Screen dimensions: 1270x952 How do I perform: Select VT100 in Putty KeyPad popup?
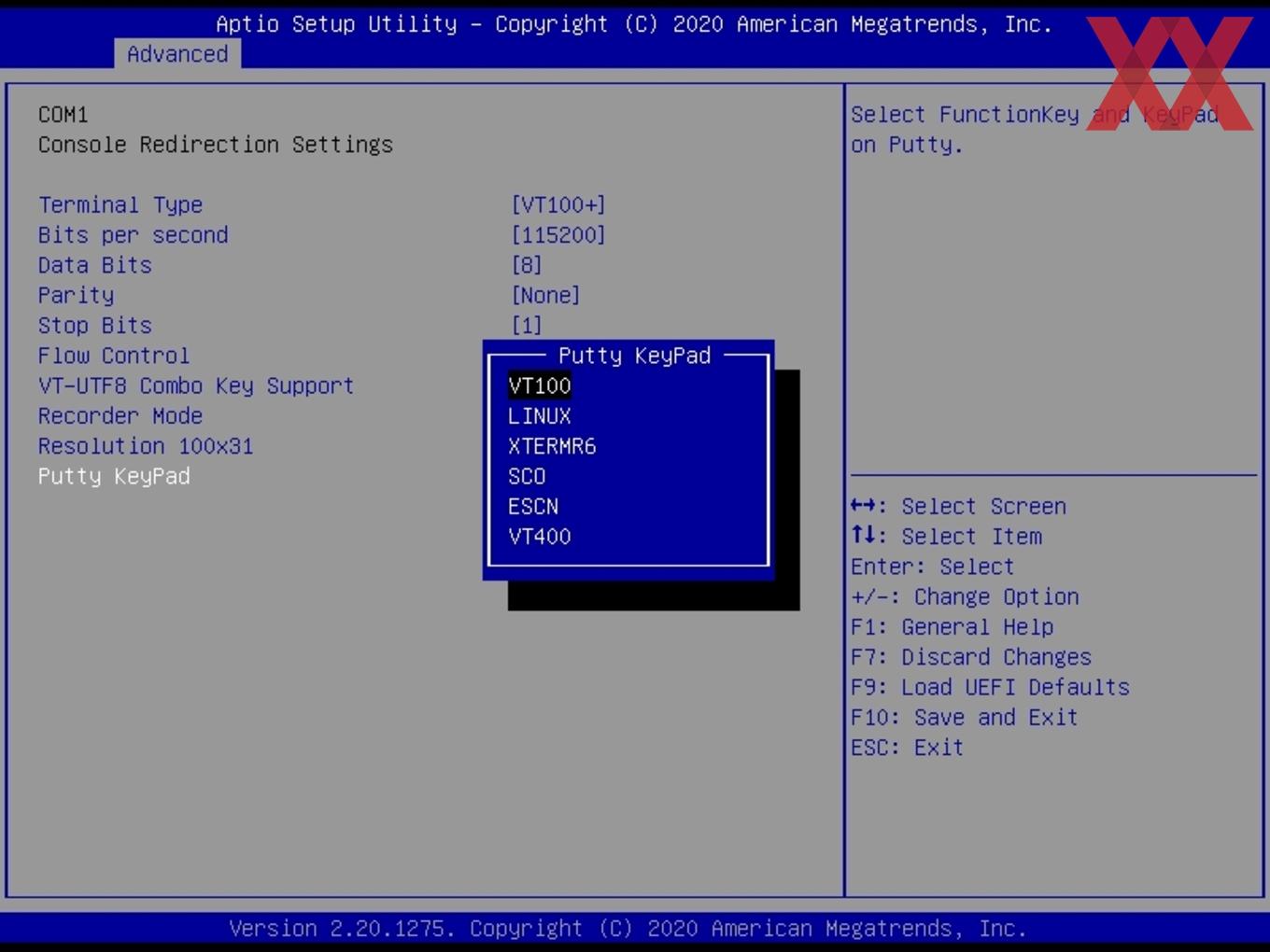pos(540,385)
